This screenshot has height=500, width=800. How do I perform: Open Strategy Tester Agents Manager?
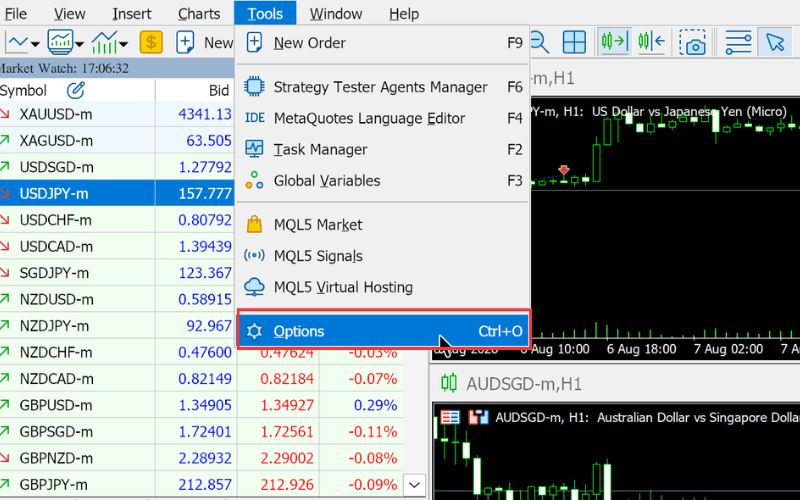coord(384,87)
